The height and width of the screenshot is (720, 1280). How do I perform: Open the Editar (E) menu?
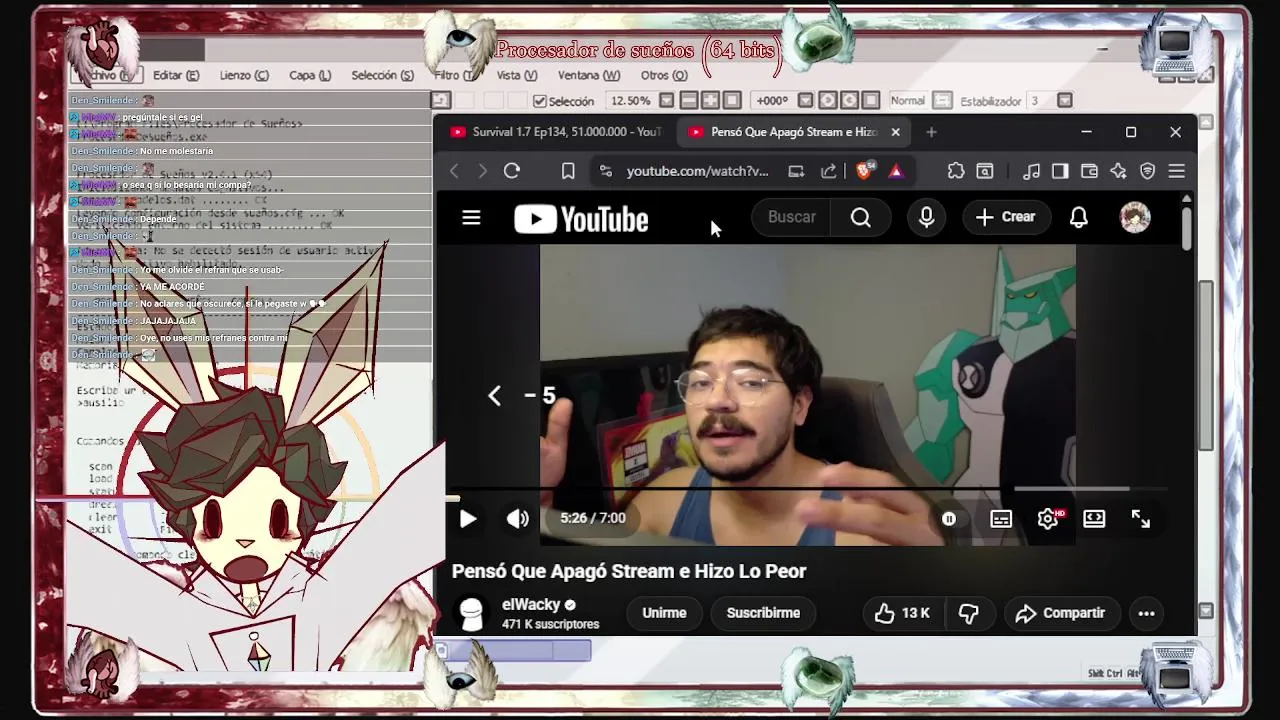pos(176,75)
